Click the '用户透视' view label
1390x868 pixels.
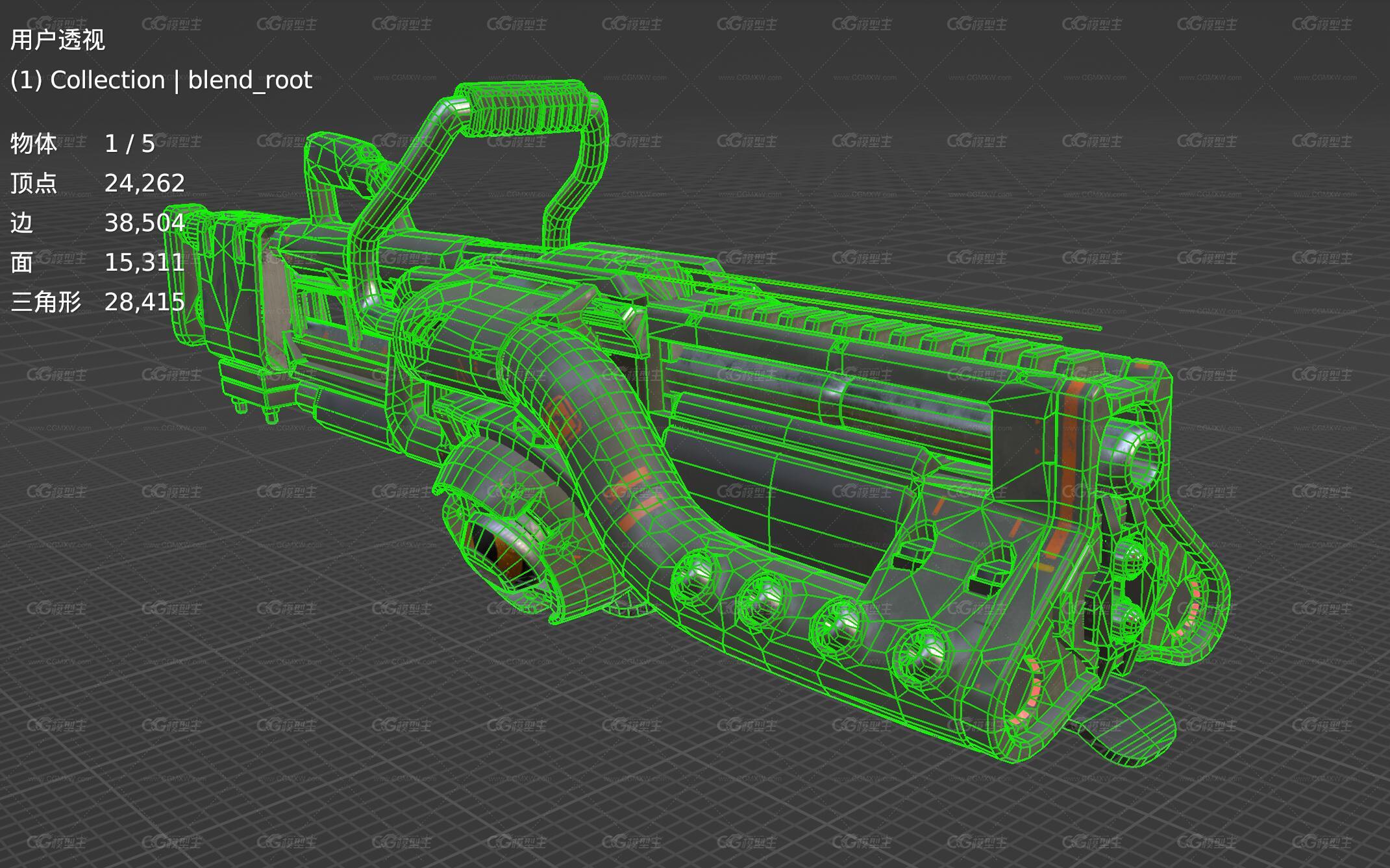pos(58,40)
